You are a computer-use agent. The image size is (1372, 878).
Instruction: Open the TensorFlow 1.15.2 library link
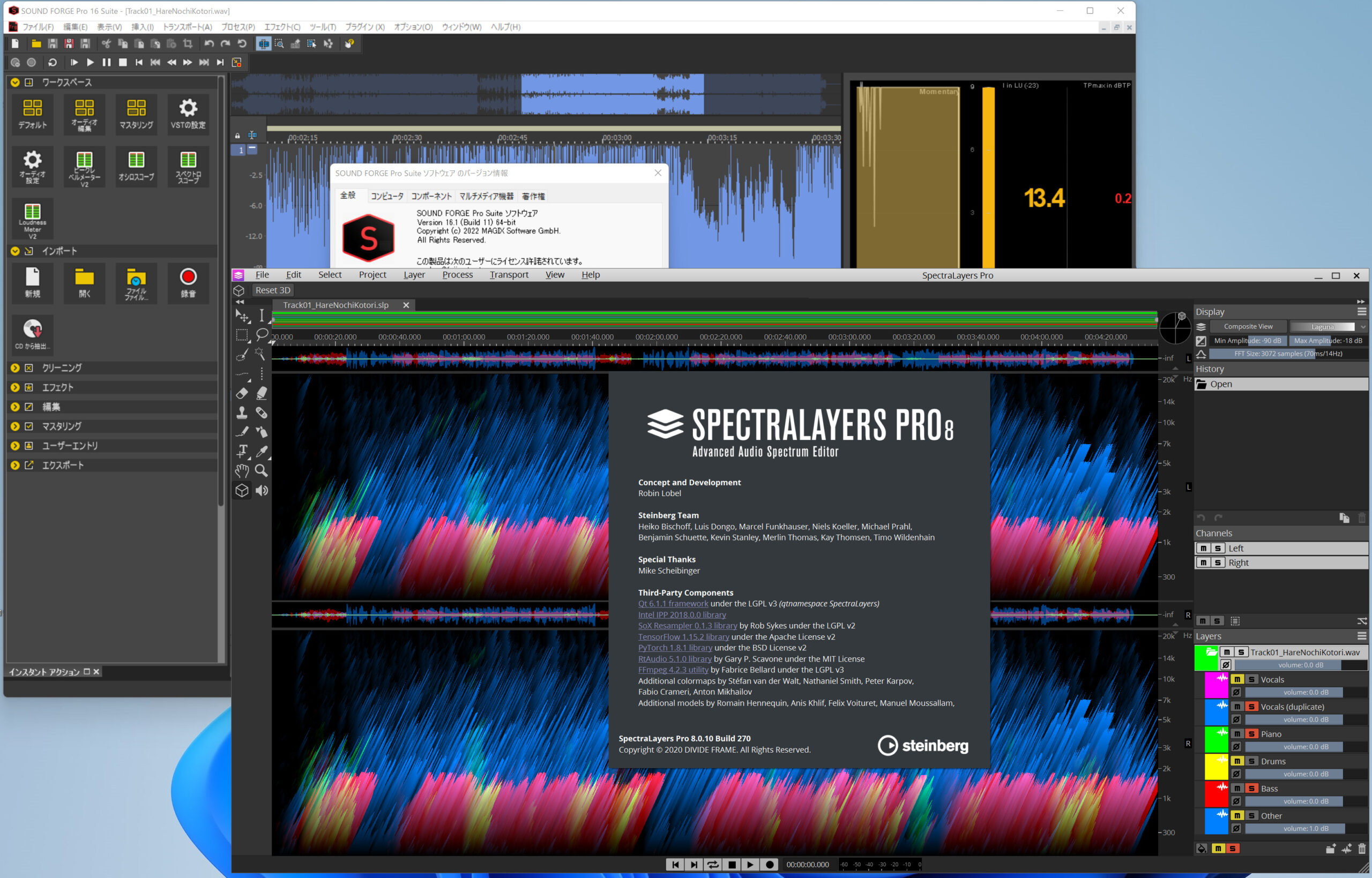click(683, 636)
